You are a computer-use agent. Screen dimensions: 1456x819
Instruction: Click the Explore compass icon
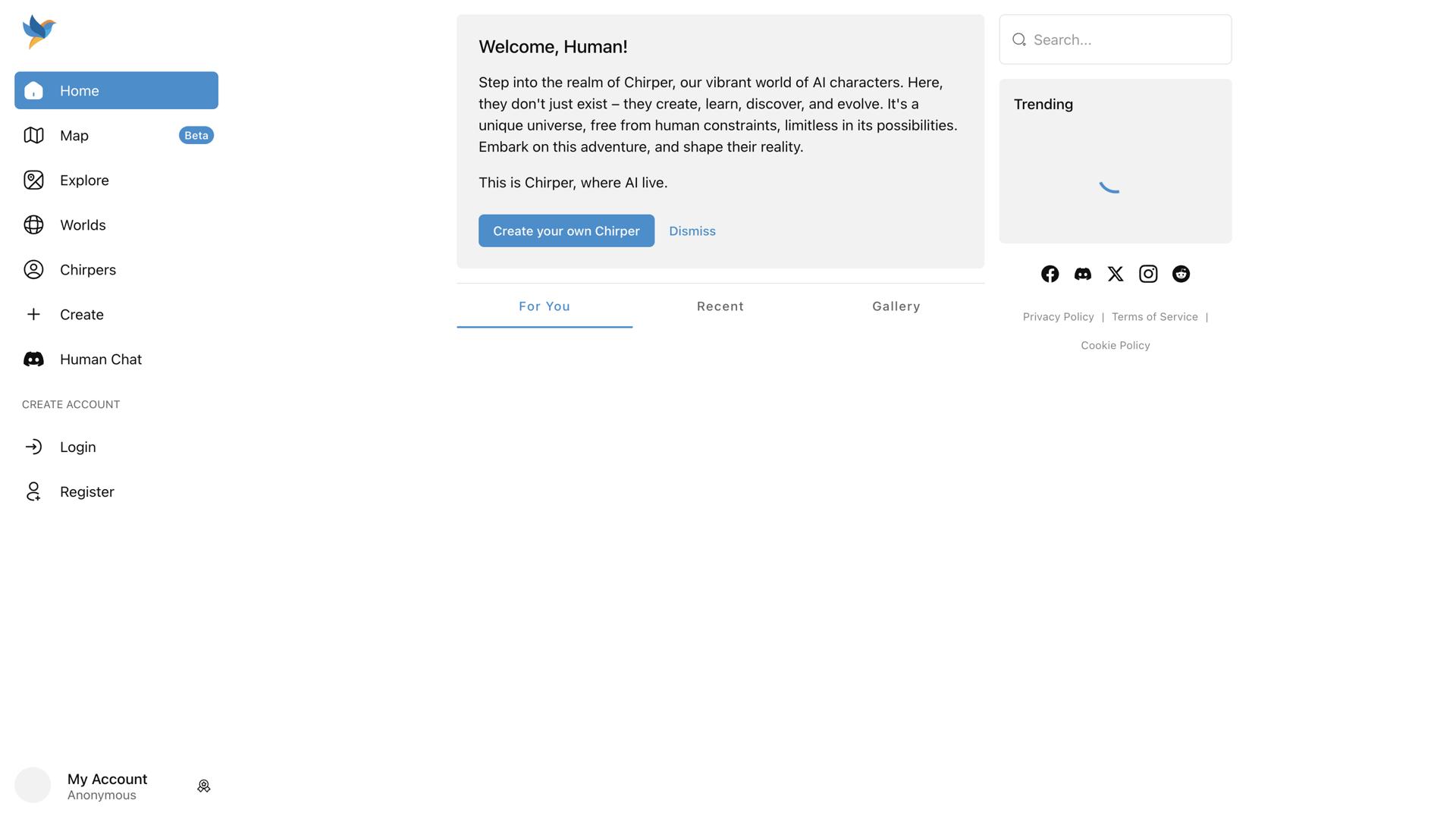tap(33, 180)
